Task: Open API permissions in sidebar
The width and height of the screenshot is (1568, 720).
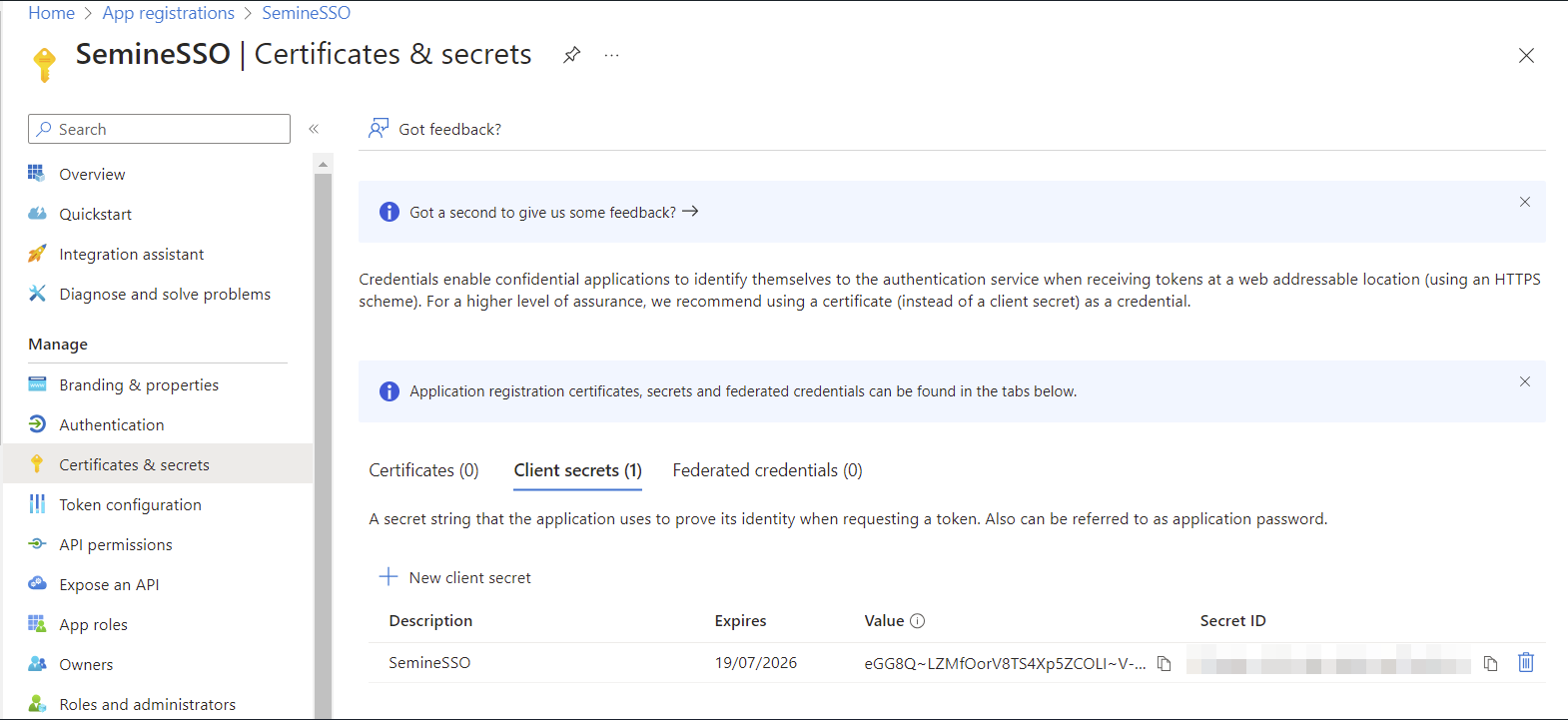Action: [x=116, y=545]
